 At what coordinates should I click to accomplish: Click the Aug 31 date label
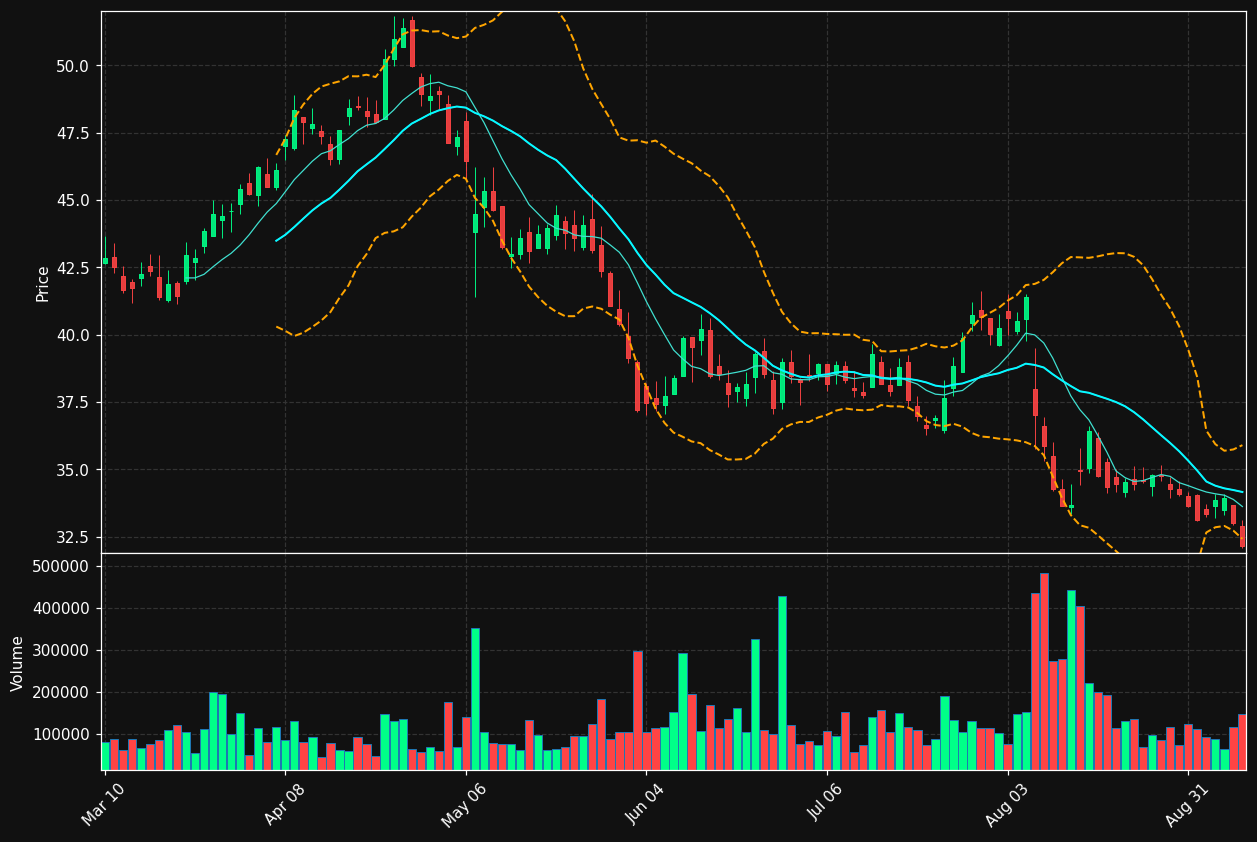pyautogui.click(x=1187, y=805)
